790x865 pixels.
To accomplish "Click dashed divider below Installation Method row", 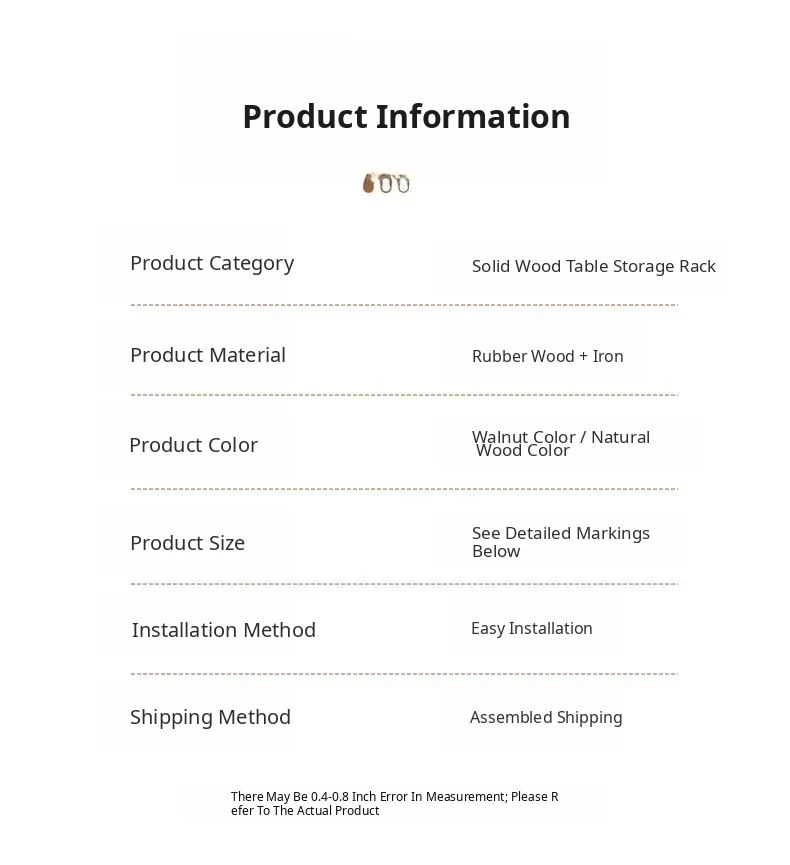I will tap(404, 675).
